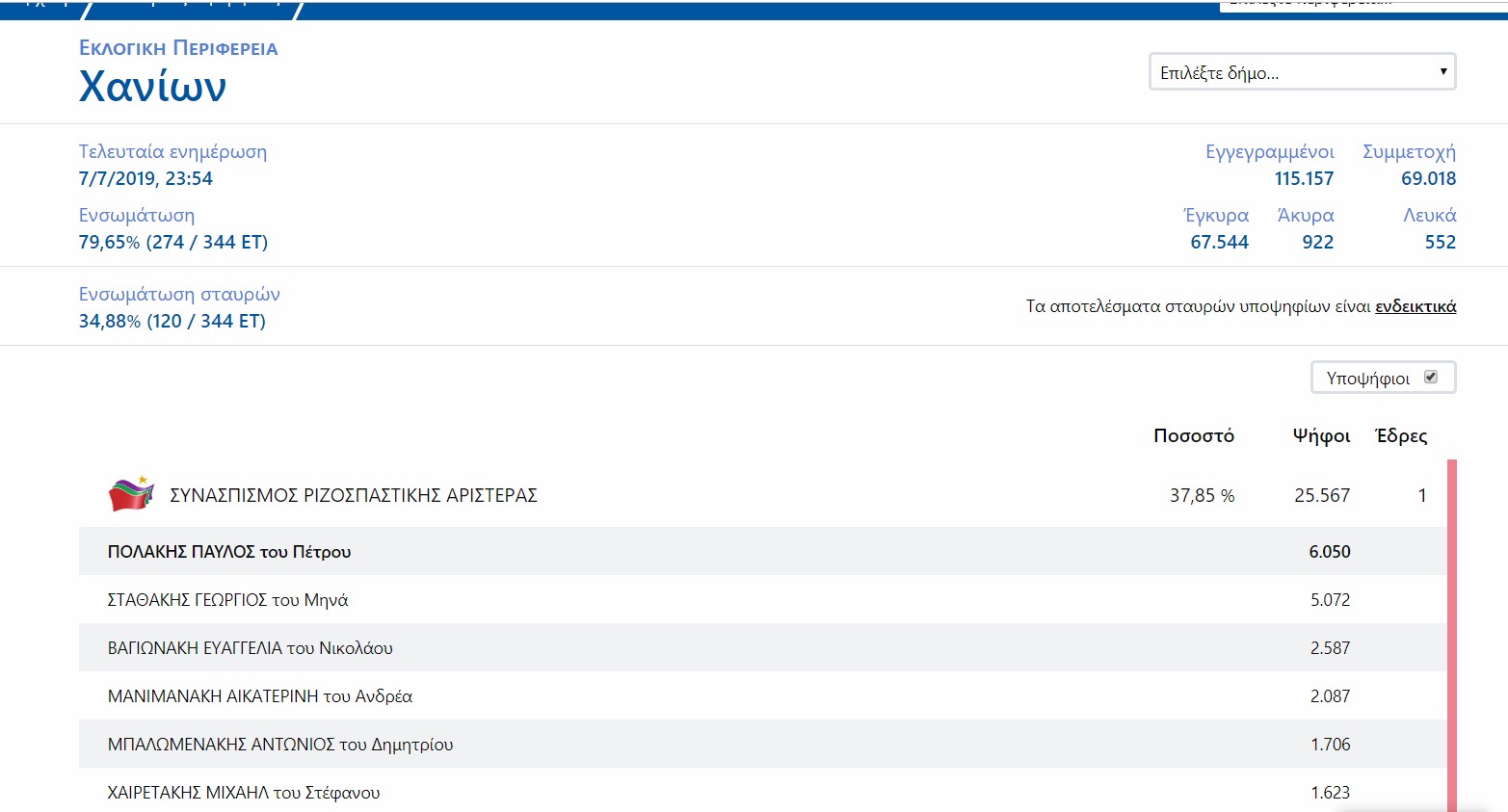Select candidate row ΧΑΙΡΕΤΑΚΗΣ ΜΙΧΑΗΛ
1508x812 pixels.
[x=243, y=793]
